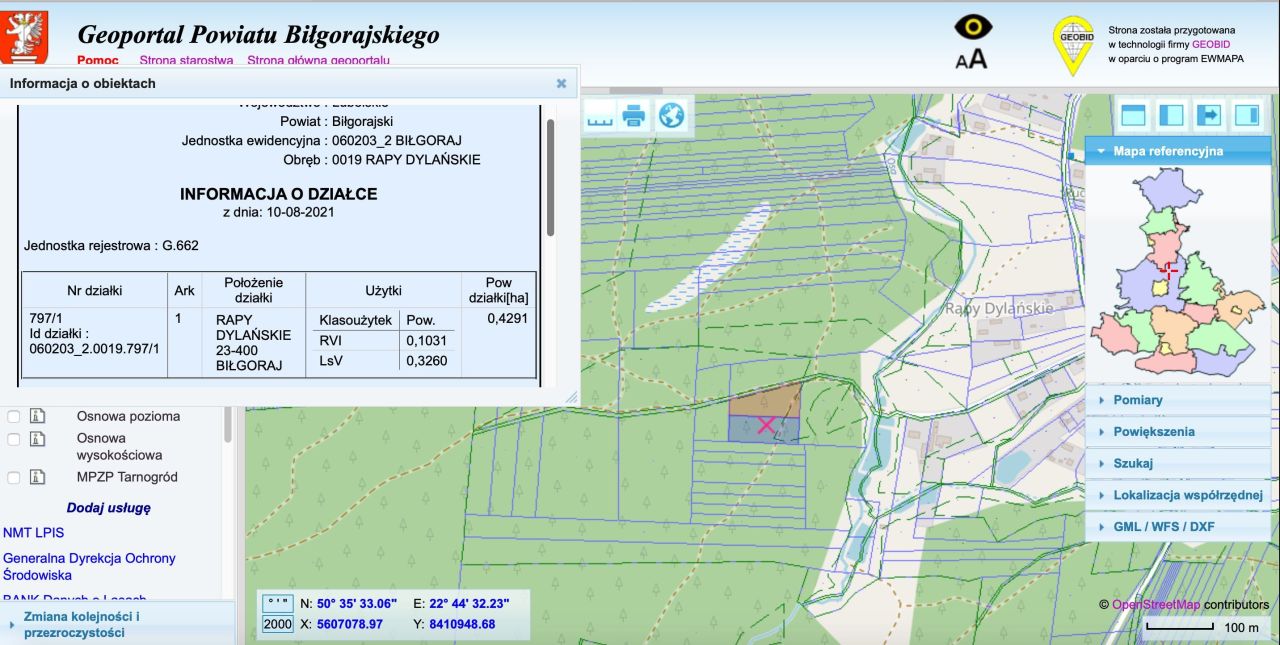Click the arrow panel-layout icon in top right

[1209, 115]
